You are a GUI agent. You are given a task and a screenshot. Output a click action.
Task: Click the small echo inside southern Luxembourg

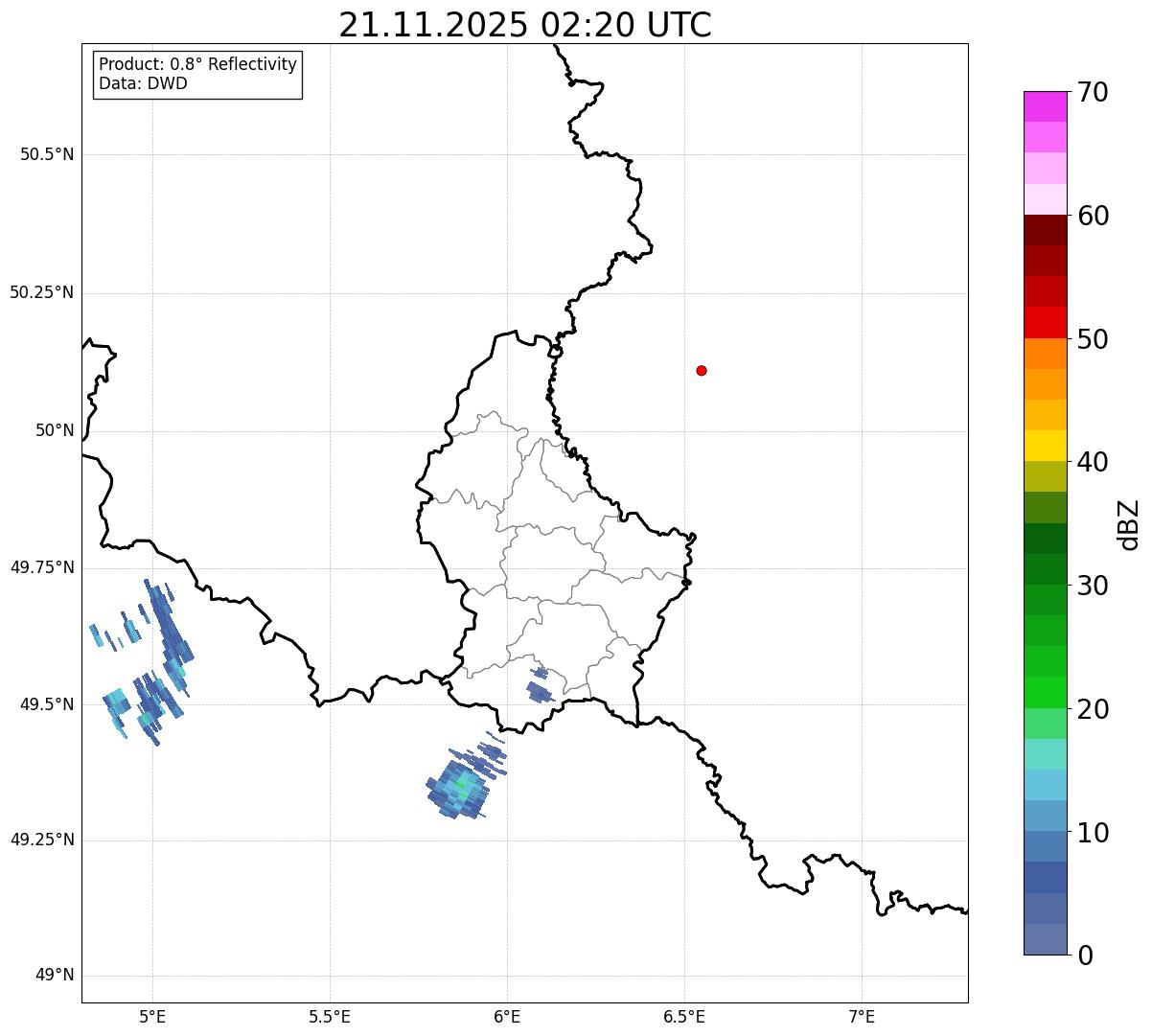tap(541, 686)
